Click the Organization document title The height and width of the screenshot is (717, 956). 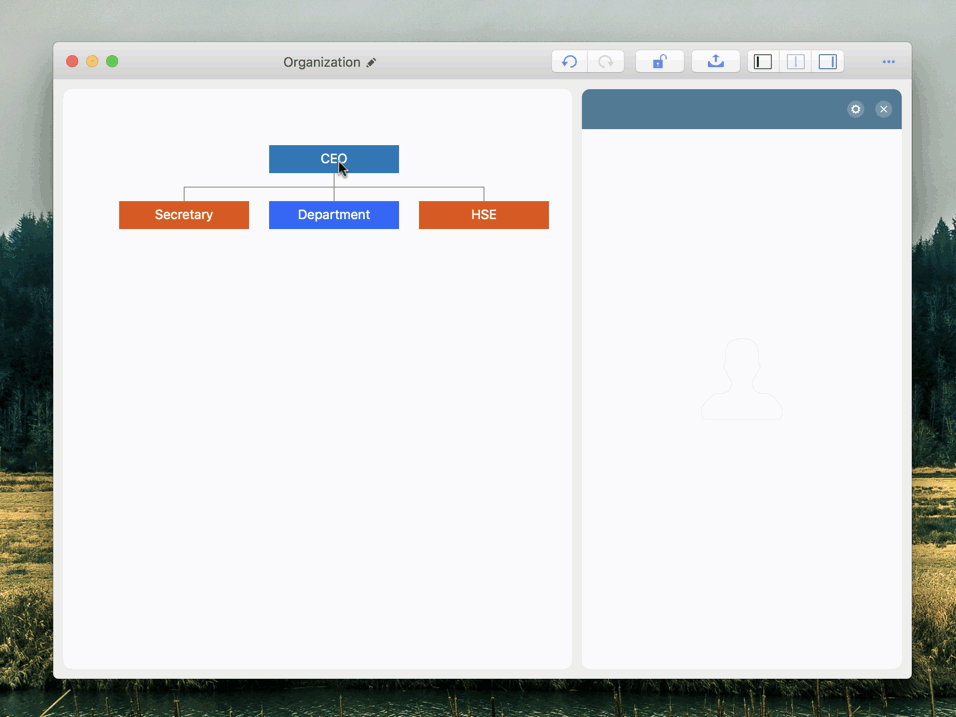click(321, 62)
